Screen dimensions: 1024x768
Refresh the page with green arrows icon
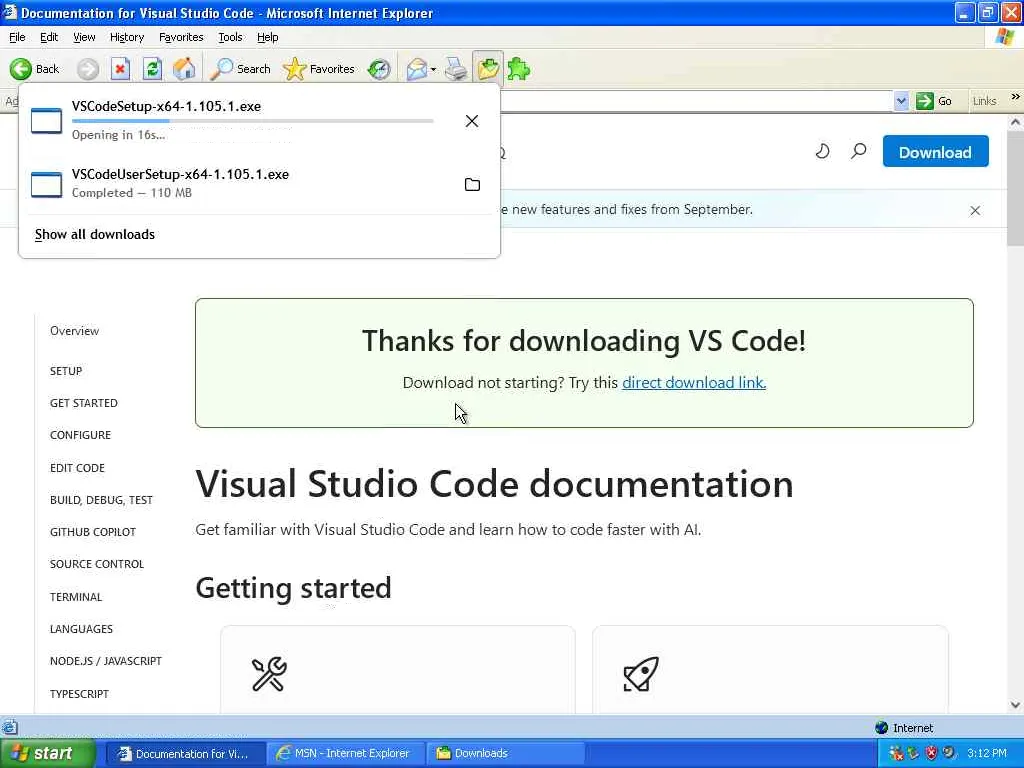click(x=152, y=69)
